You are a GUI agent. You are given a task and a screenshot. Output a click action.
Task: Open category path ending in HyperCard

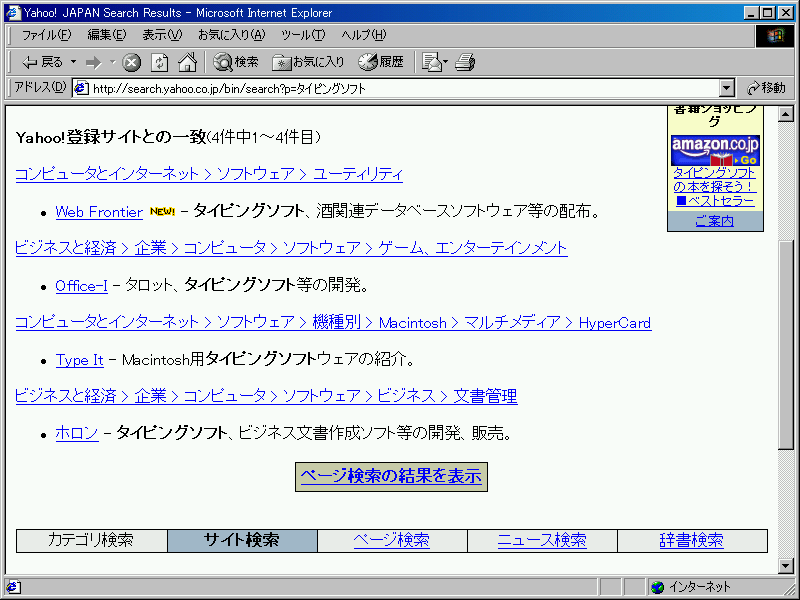[x=333, y=322]
